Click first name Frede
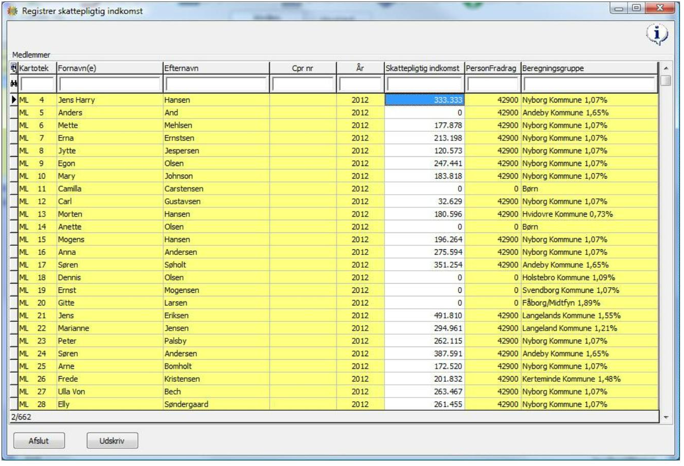 click(x=68, y=379)
